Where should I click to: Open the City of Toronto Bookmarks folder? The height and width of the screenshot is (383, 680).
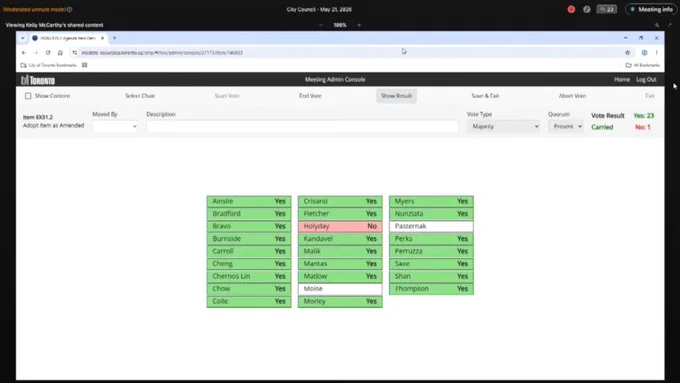coord(49,65)
